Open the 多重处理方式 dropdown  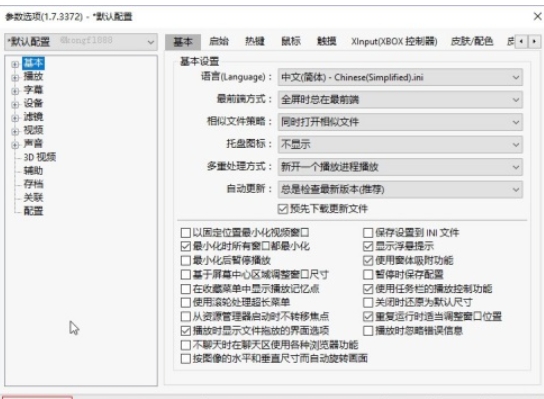tap(400, 167)
